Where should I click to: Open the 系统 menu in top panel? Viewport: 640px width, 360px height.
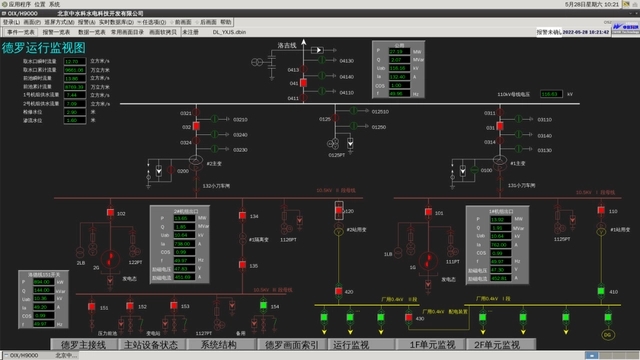tap(55, 4)
